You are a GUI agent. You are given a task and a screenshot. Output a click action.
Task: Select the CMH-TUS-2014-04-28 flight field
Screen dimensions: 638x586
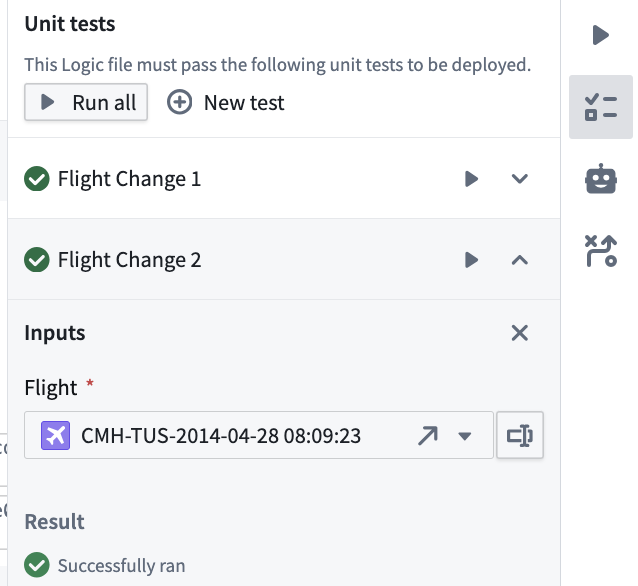259,435
